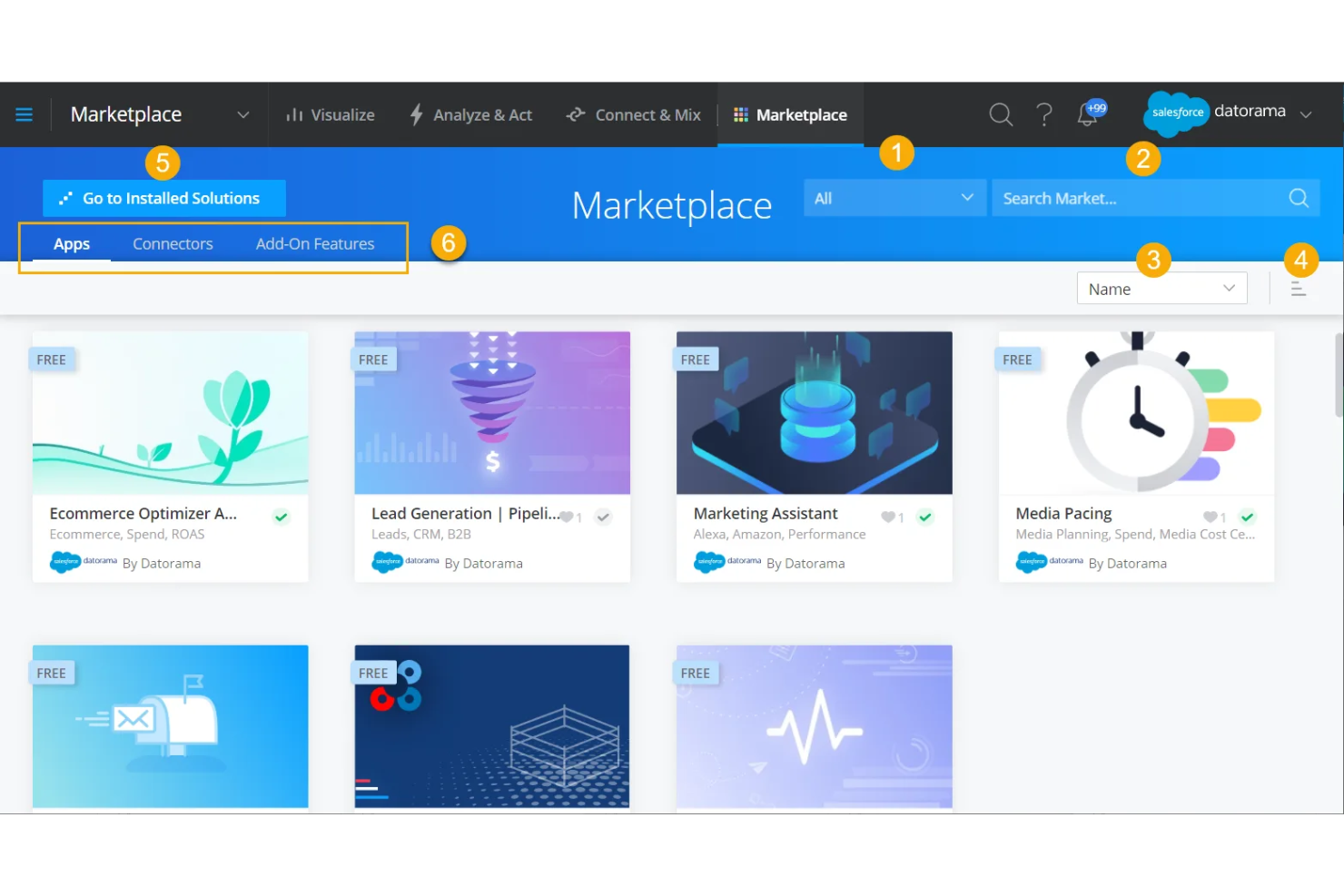Click Go to Installed Solutions
1344x896 pixels.
tap(163, 198)
